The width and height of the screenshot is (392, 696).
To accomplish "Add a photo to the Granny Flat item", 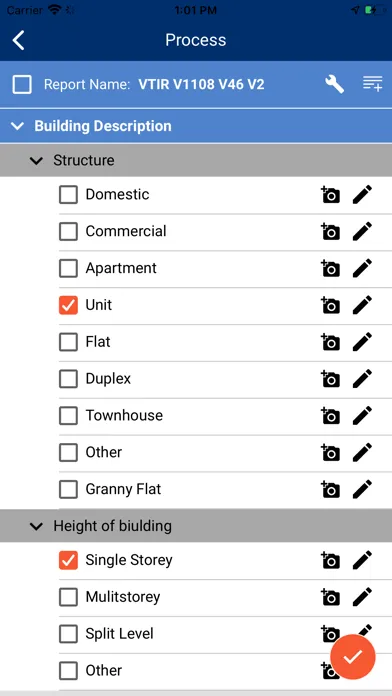I will [x=330, y=490].
